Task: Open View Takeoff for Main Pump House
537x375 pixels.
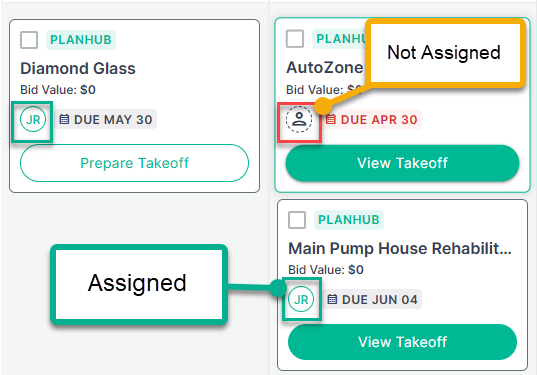Action: click(402, 342)
